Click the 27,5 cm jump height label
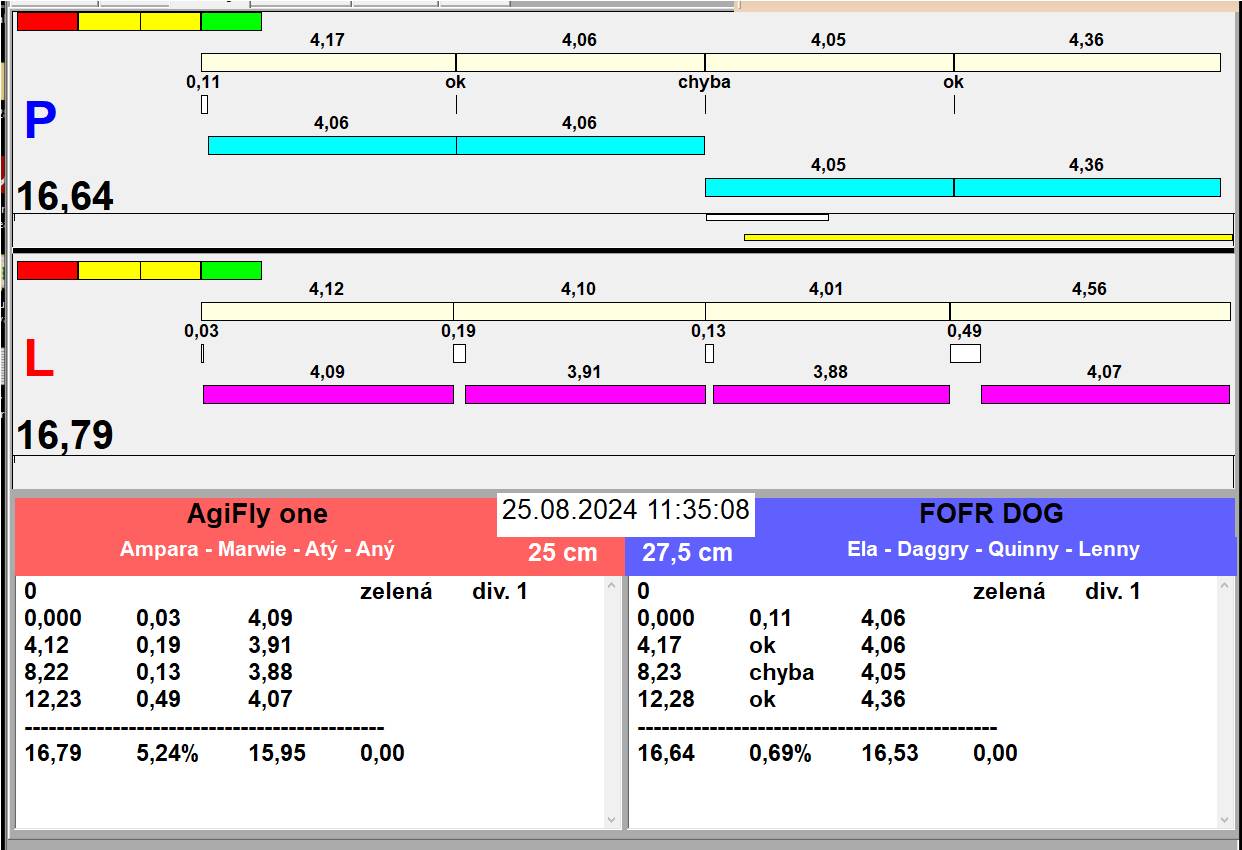 687,552
